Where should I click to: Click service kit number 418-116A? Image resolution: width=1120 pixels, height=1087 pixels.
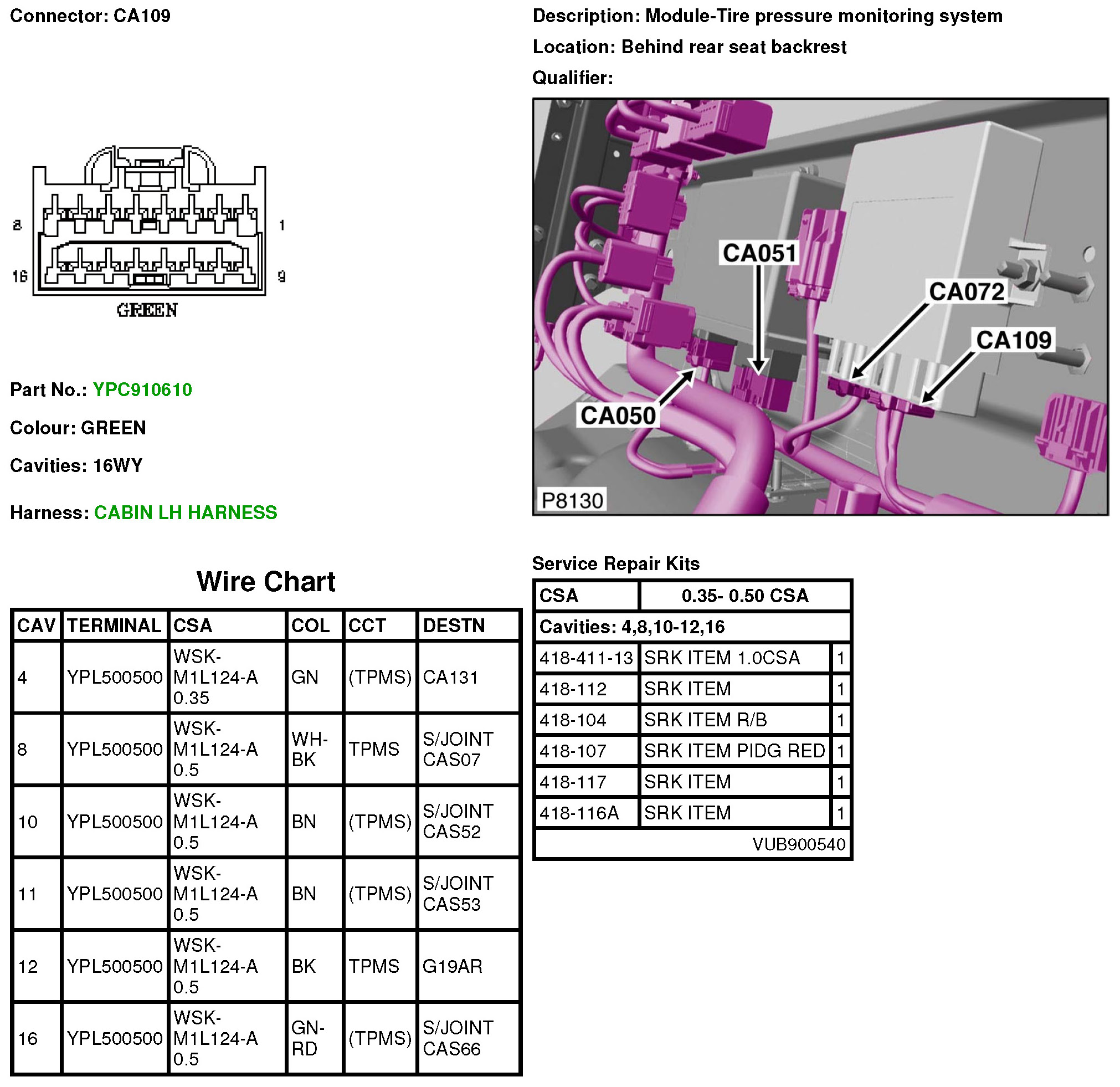[x=579, y=813]
